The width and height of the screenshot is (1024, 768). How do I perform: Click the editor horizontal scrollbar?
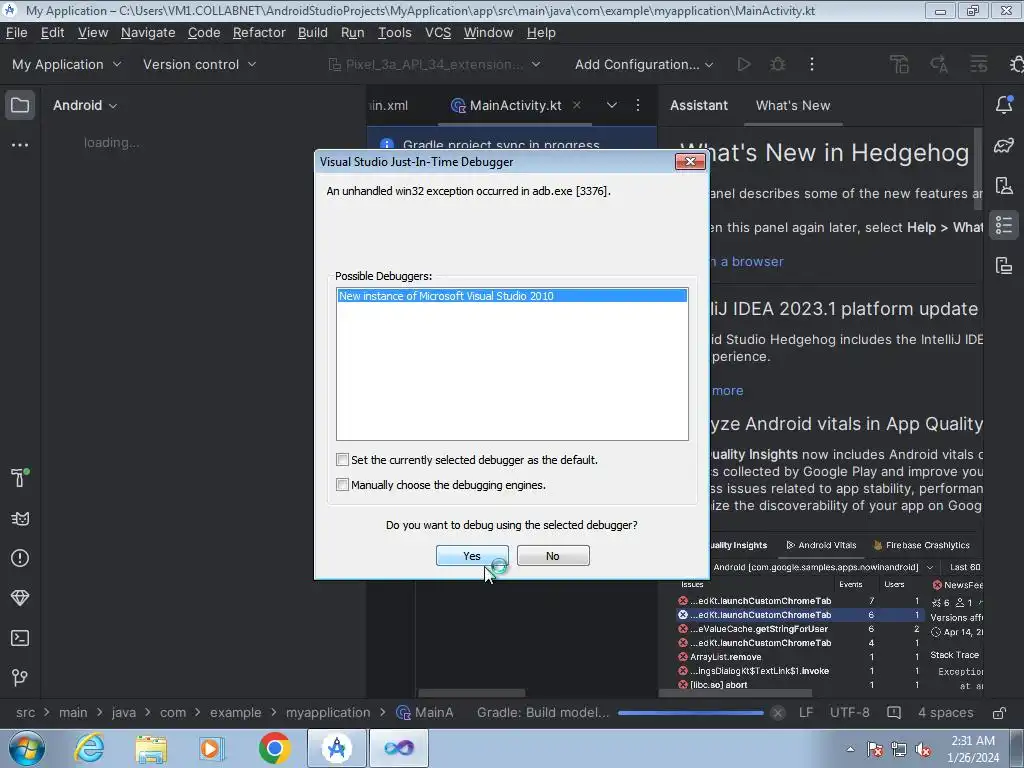click(471, 693)
